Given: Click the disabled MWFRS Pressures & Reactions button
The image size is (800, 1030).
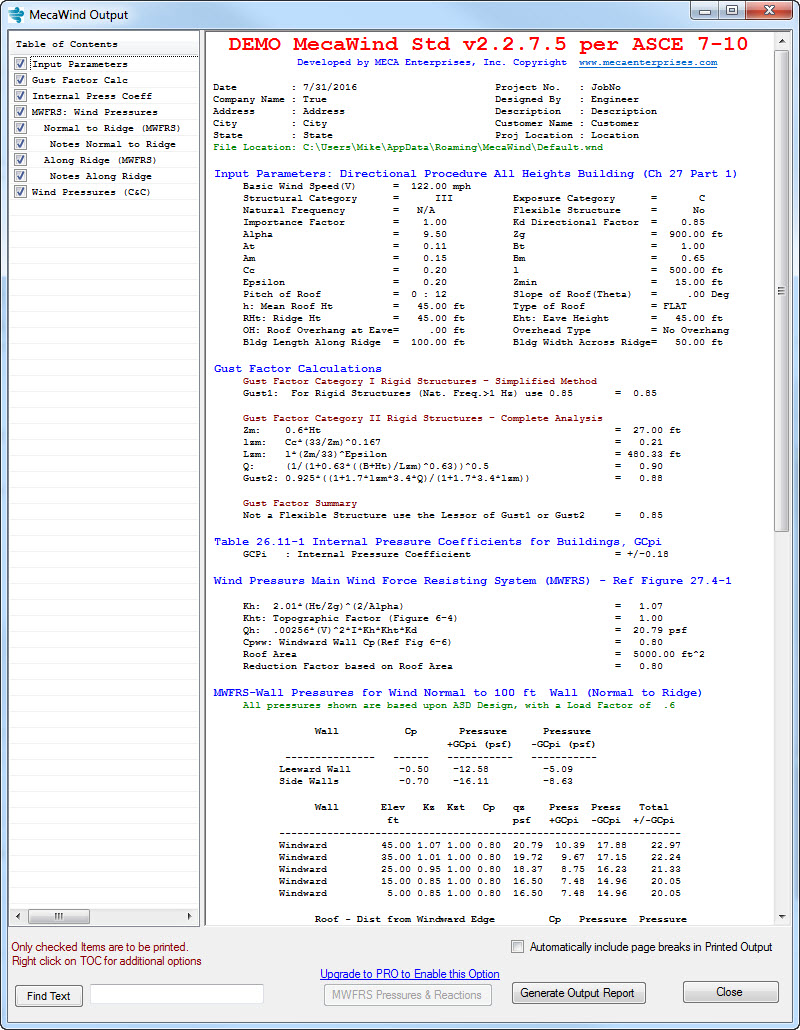Looking at the screenshot, I should pyautogui.click(x=409, y=994).
